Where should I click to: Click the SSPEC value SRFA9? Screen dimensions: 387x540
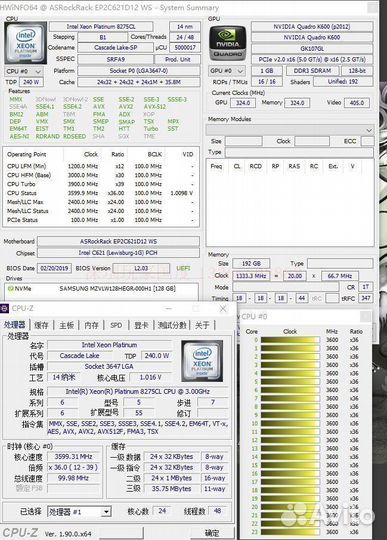click(116, 59)
